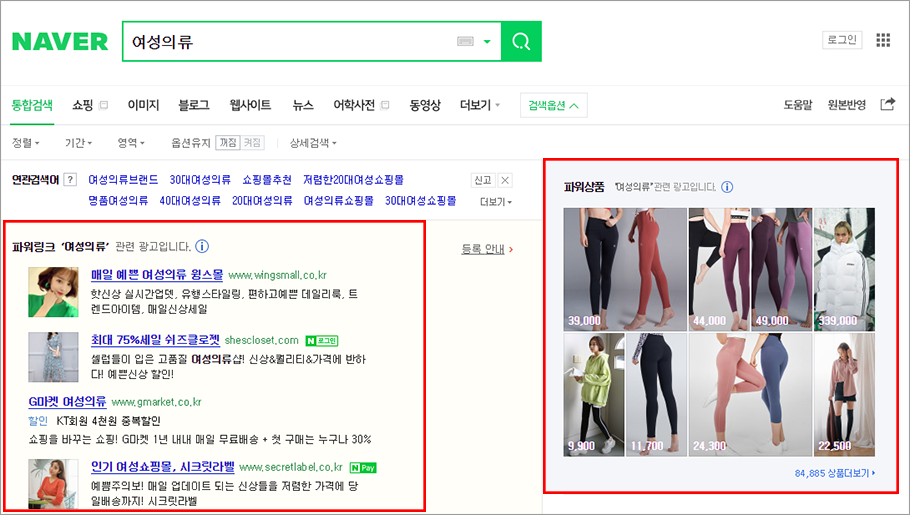Open the 윙스몰 ad thumbnail

pyautogui.click(x=53, y=292)
